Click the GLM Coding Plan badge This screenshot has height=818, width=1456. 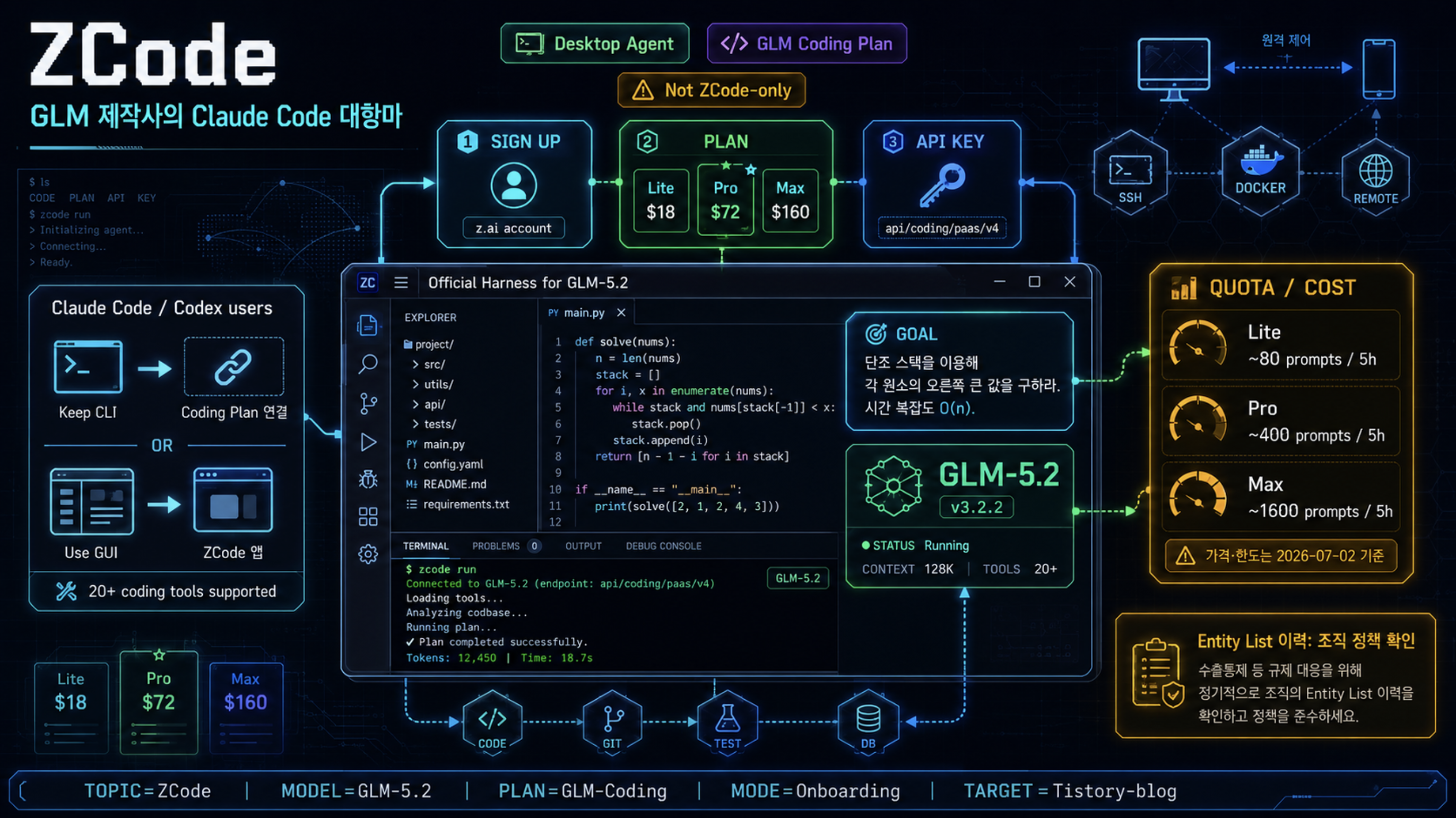(807, 43)
